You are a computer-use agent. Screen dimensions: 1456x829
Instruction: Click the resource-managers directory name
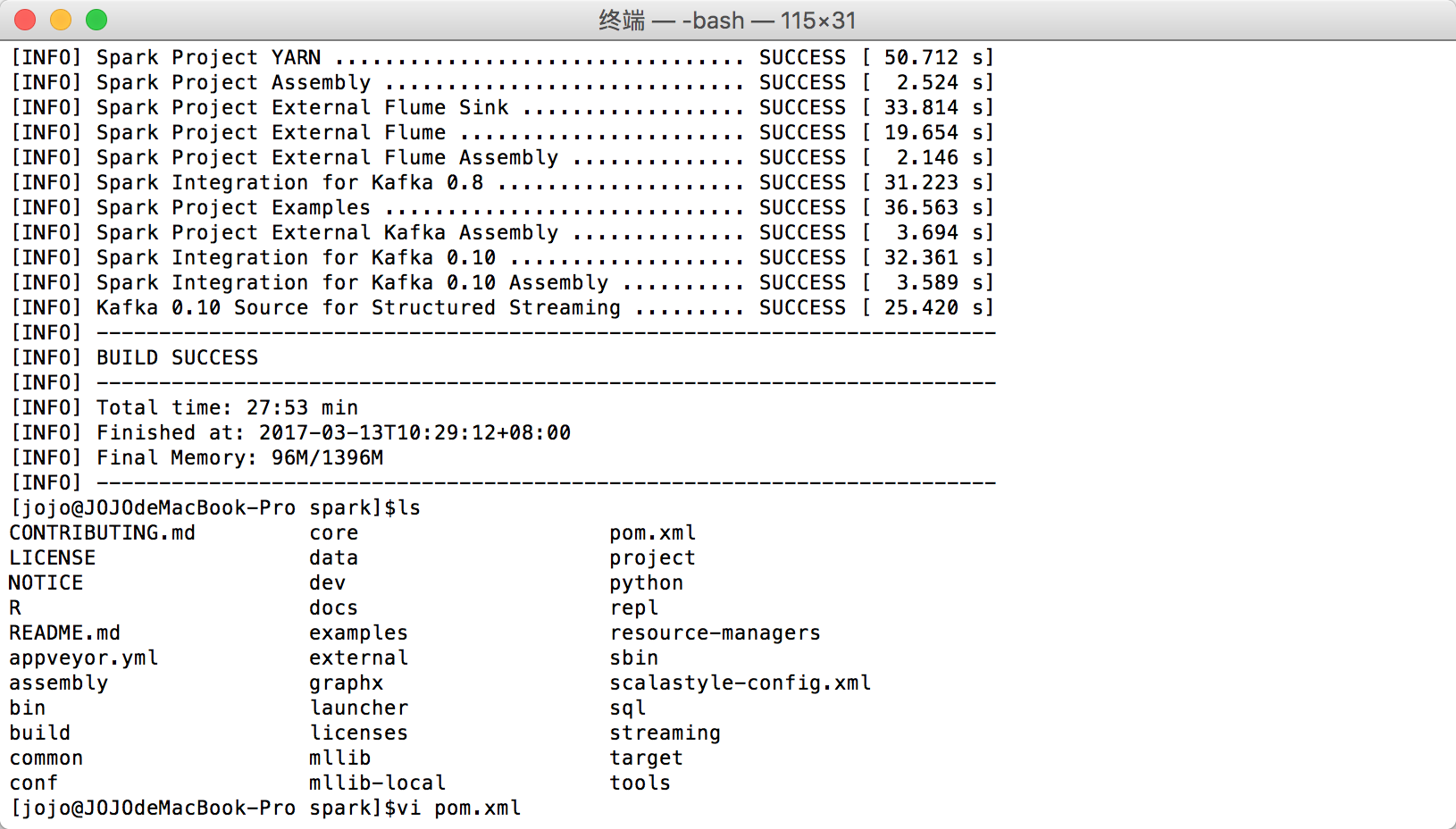point(715,632)
